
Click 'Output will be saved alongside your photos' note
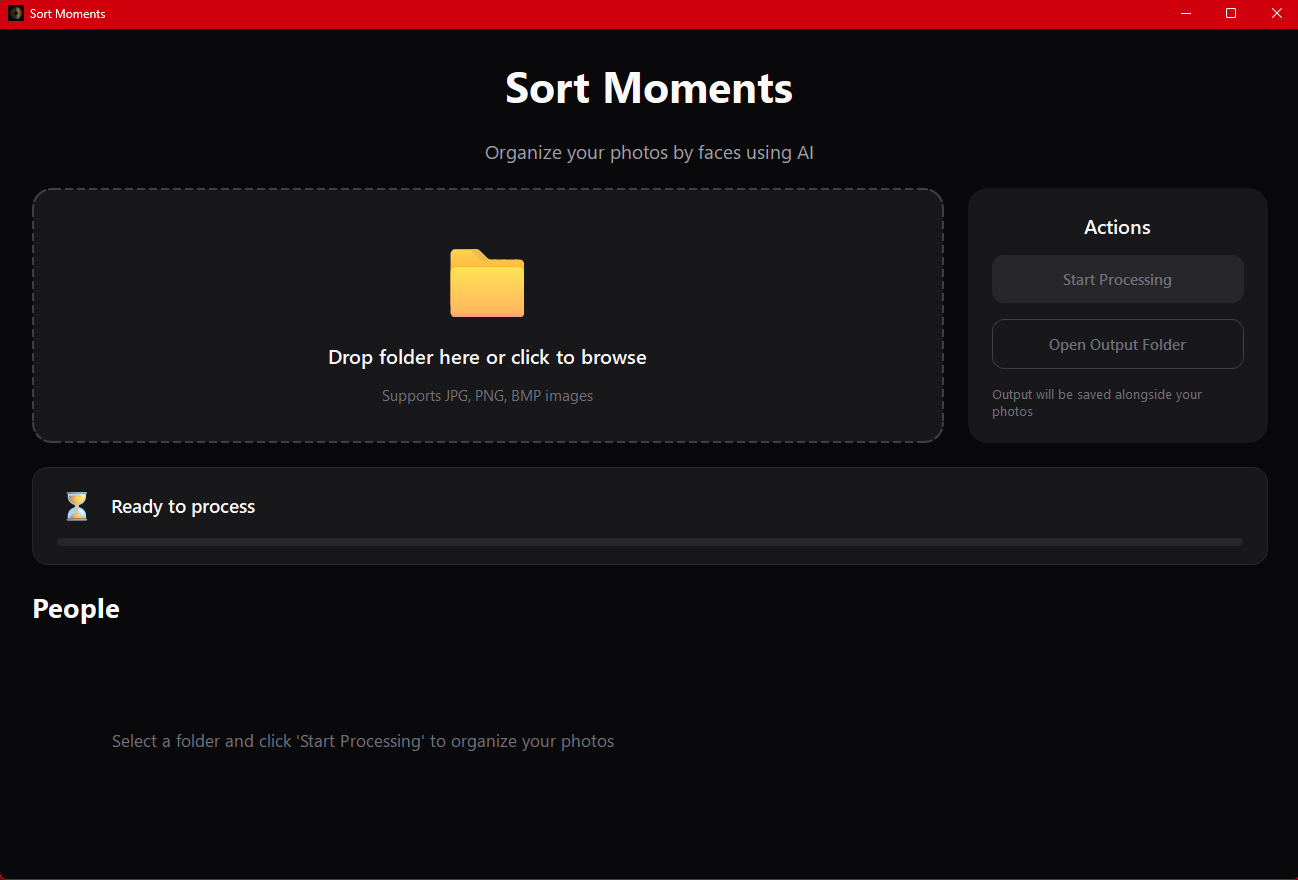(x=1097, y=402)
